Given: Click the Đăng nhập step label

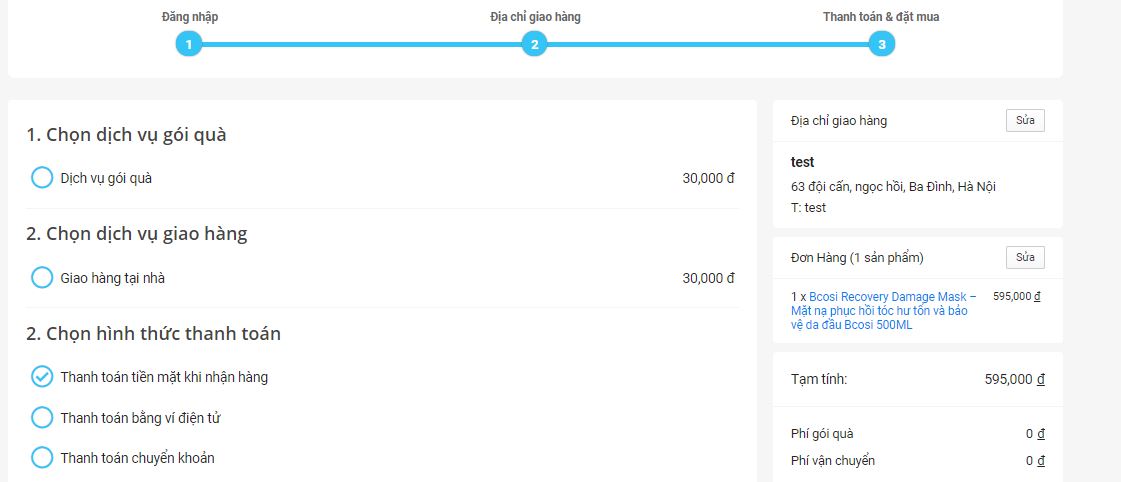Looking at the screenshot, I should [189, 17].
